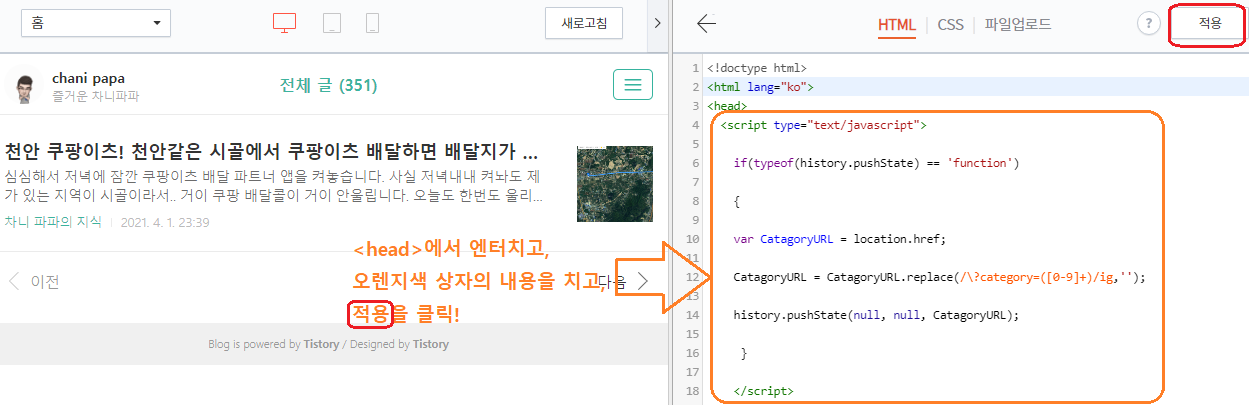Image resolution: width=1249 pixels, height=405 pixels.
Task: Click the Tistory powered-by link
Action: click(x=322, y=344)
